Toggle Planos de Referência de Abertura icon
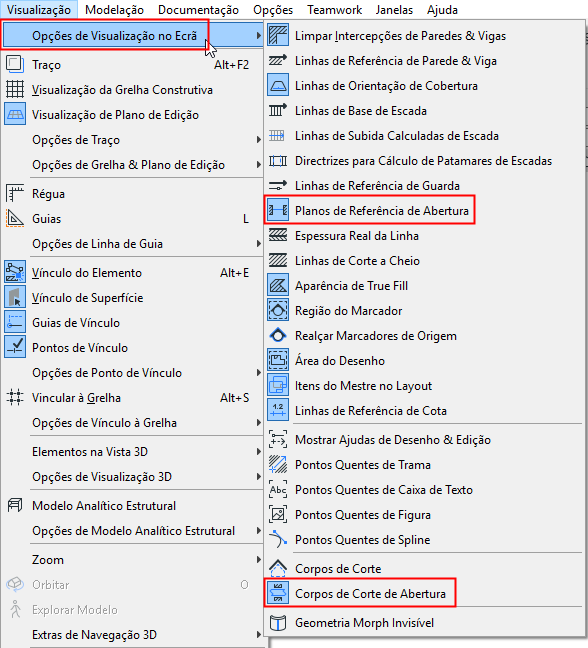Viewport: 588px width, 648px height. coord(278,211)
